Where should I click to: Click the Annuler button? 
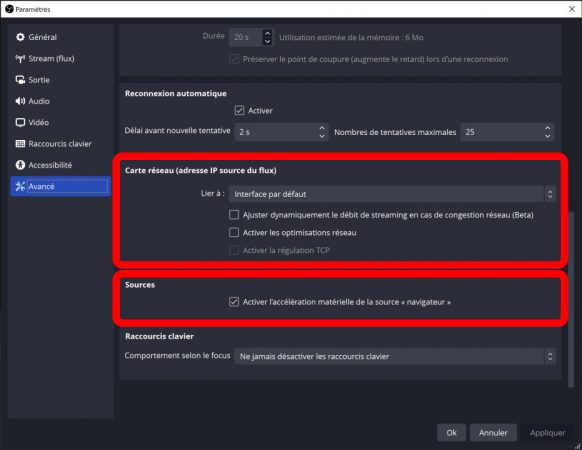(493, 433)
